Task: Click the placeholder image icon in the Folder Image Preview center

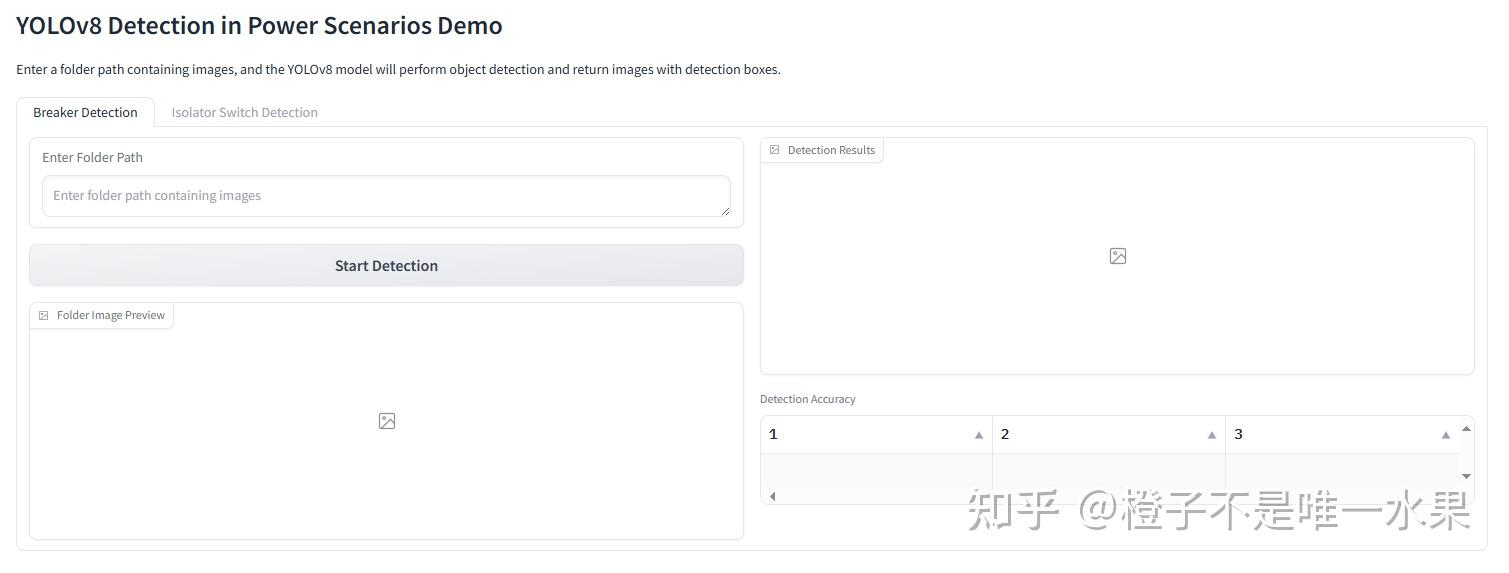Action: click(x=387, y=421)
